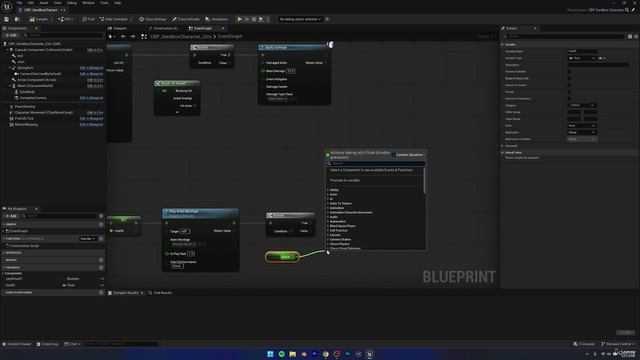Compile the blueprint
This screenshot has height=360, width=640.
coord(39,19)
